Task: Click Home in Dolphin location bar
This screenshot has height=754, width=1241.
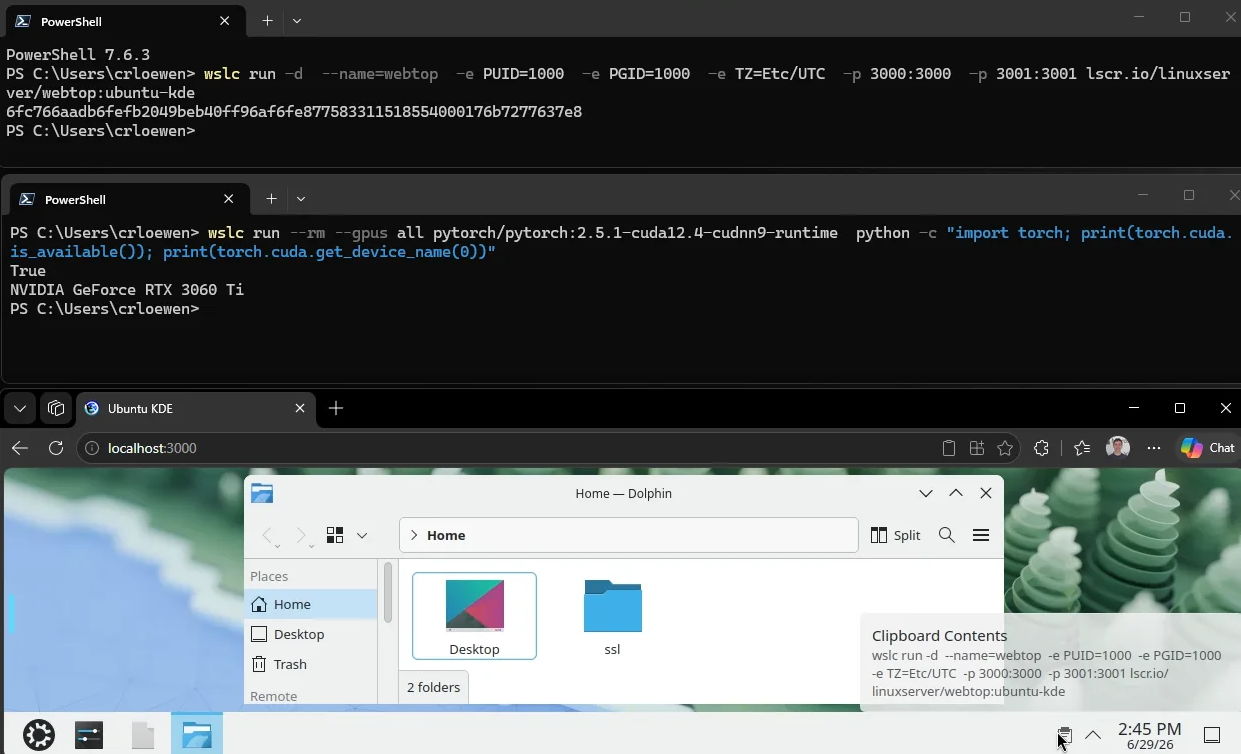Action: pos(446,535)
